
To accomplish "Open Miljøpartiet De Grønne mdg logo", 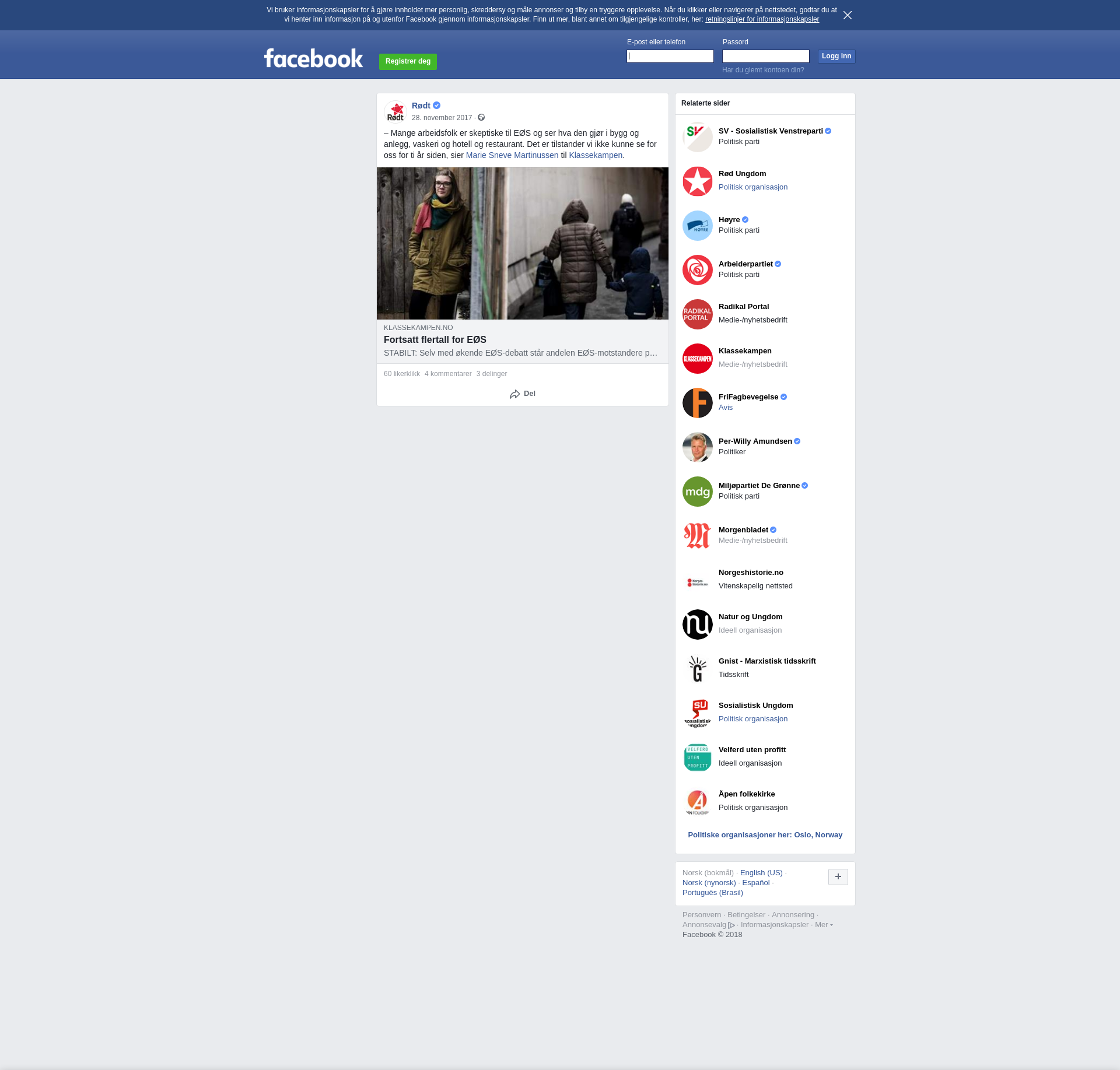I will tap(698, 492).
